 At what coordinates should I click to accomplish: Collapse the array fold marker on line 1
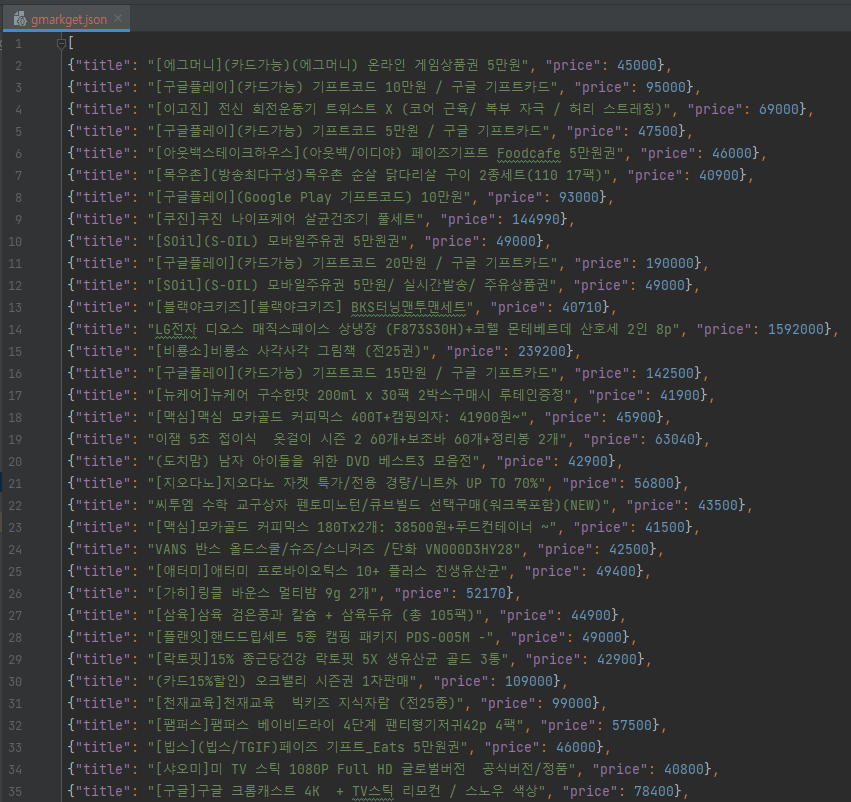pos(61,43)
